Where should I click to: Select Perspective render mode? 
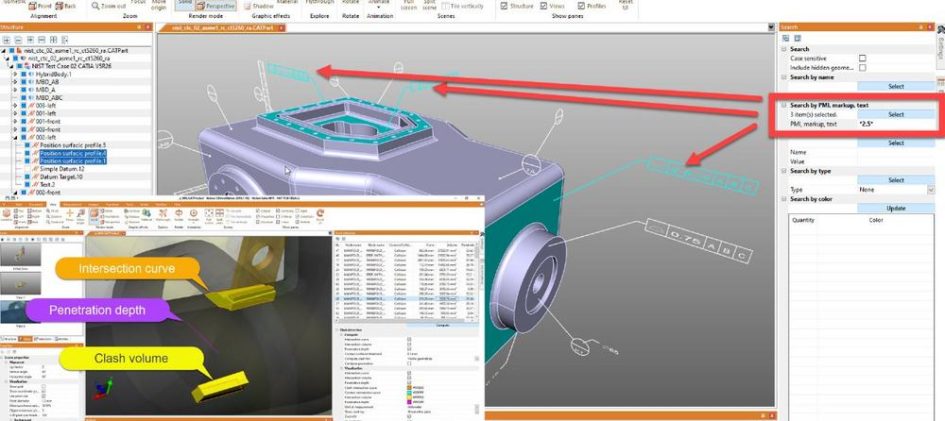[217, 4]
